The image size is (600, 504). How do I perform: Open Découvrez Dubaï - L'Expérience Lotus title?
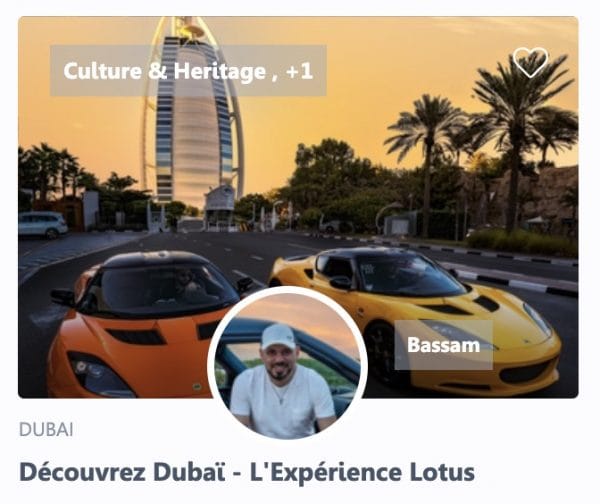coord(247,472)
